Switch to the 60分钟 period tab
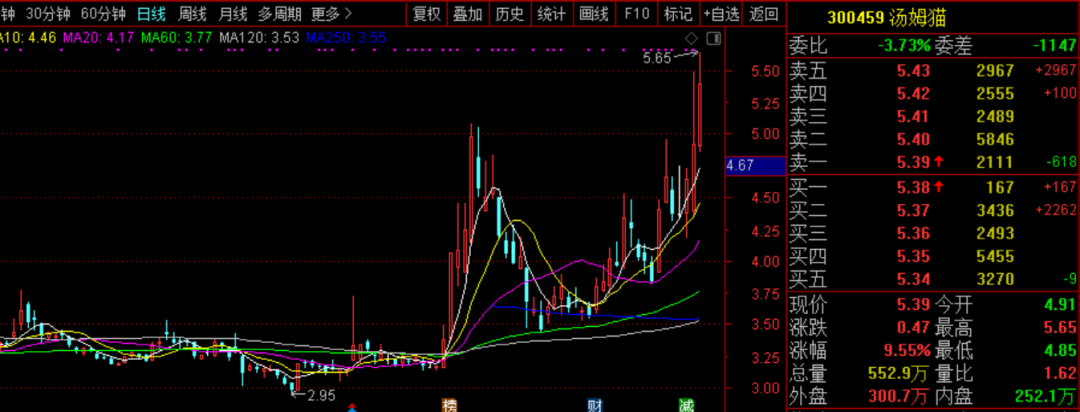 (x=103, y=13)
